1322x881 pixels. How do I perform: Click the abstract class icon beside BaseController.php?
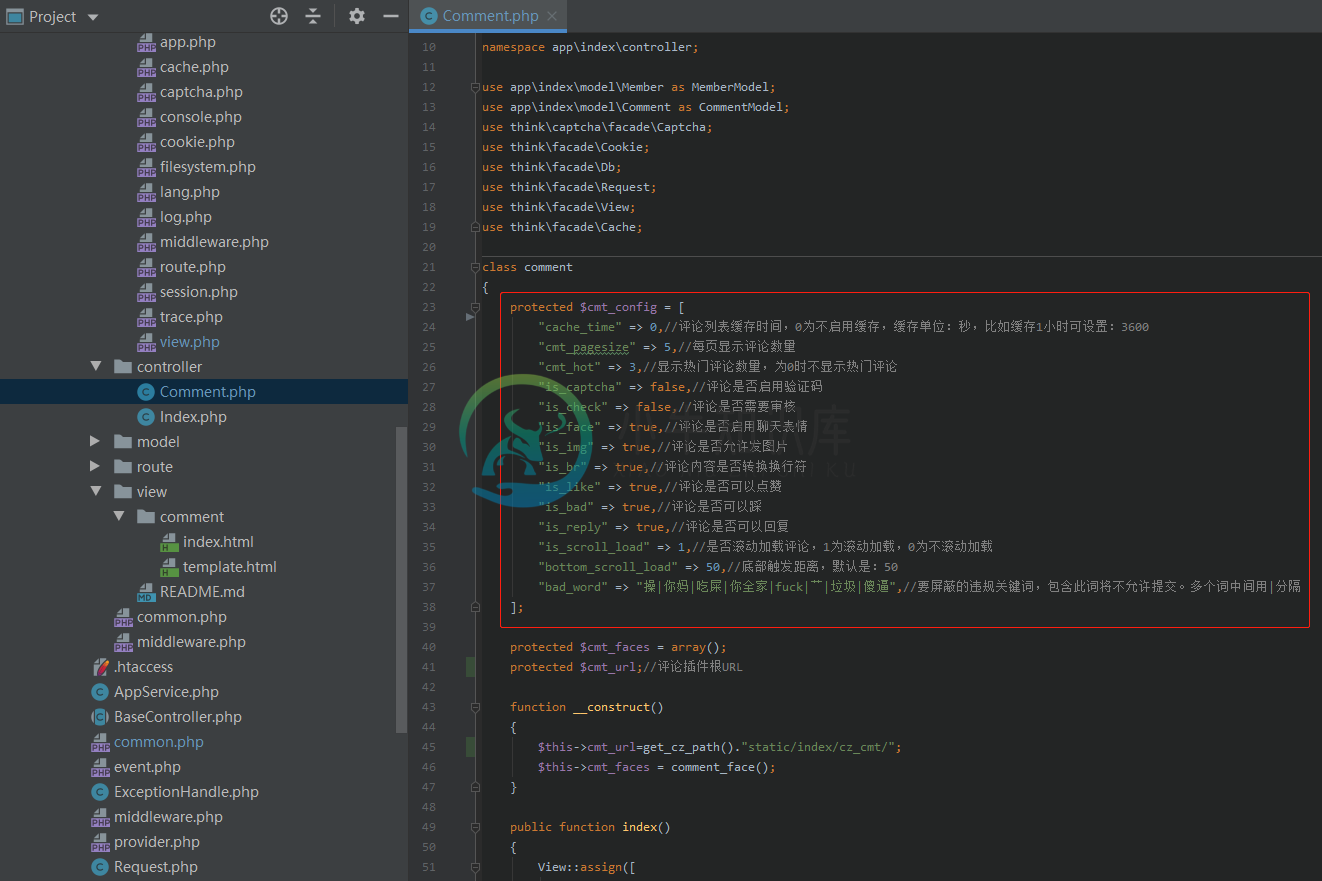[x=100, y=717]
